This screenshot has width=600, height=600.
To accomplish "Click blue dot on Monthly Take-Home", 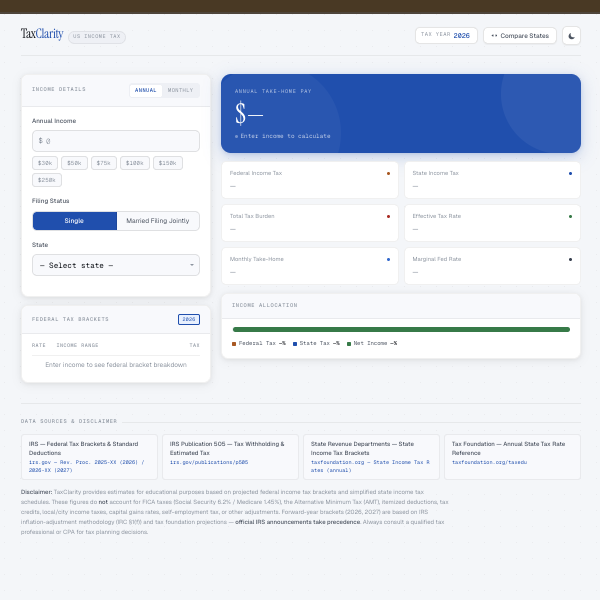I will point(388,259).
